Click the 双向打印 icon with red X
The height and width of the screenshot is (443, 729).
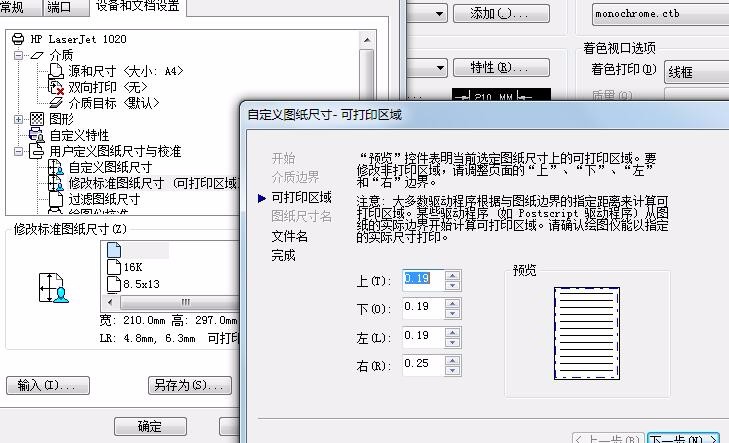[56, 87]
